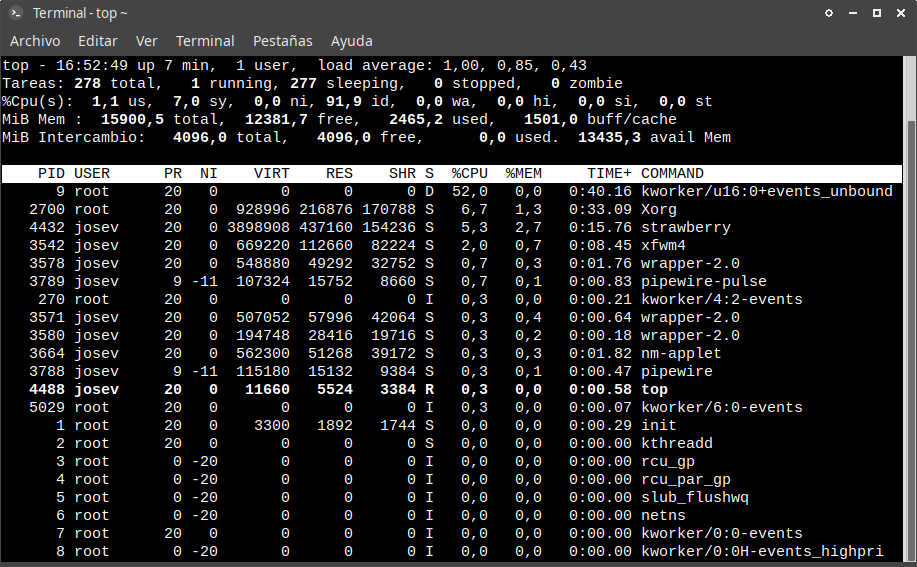This screenshot has width=917, height=567.
Task: Open the Pestañas menu
Action: (282, 41)
